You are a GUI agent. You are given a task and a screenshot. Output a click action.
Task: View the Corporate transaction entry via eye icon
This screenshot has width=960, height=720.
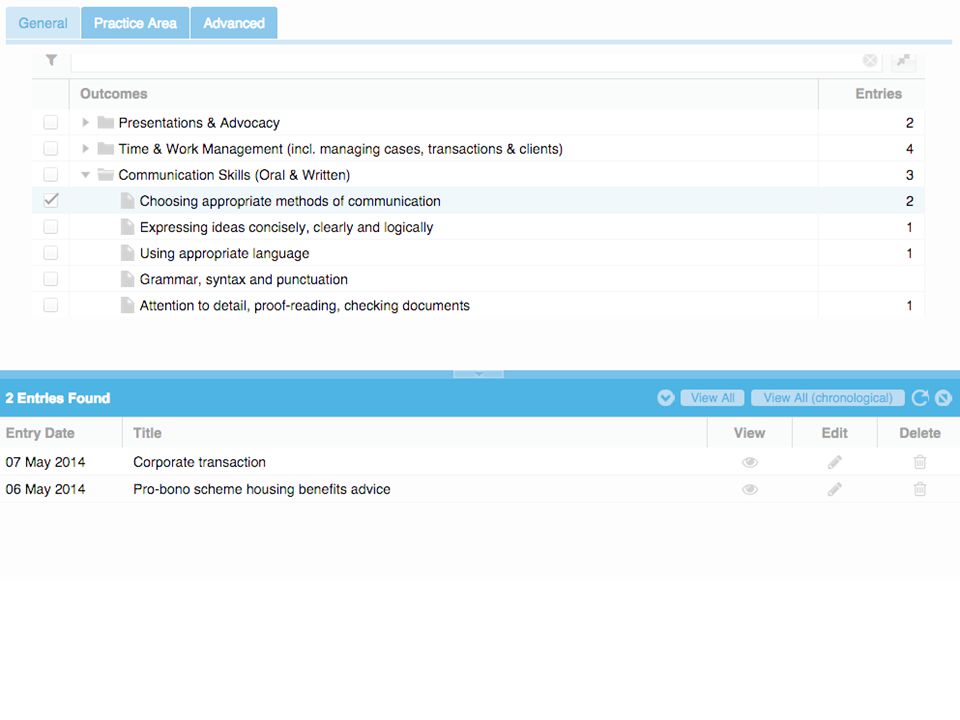pos(749,462)
